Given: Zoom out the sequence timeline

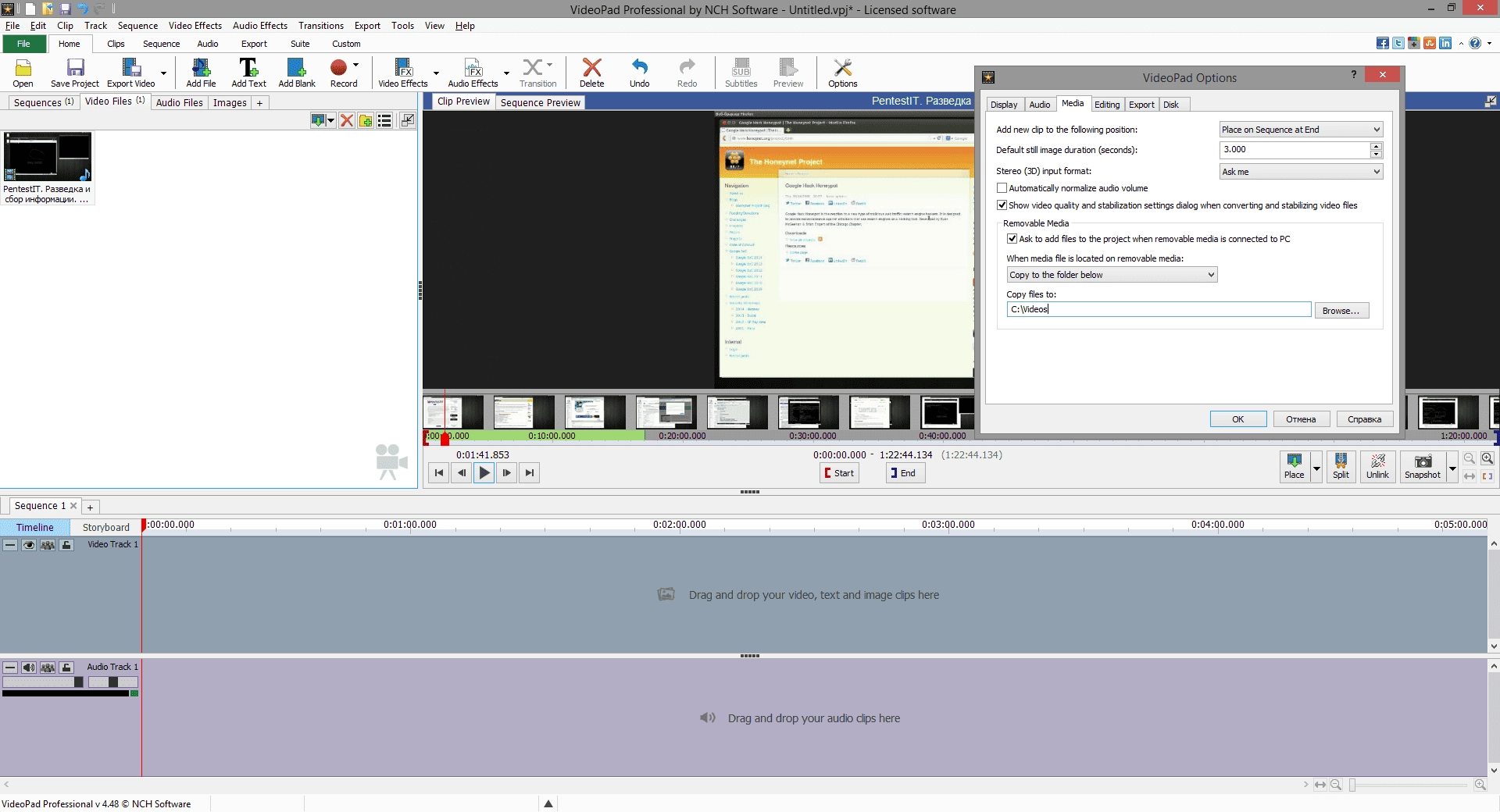Looking at the screenshot, I should pos(1336,785).
